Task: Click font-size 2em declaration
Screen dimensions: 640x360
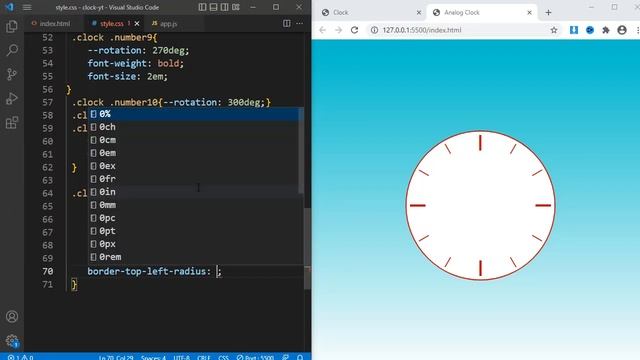Action: click(x=127, y=76)
